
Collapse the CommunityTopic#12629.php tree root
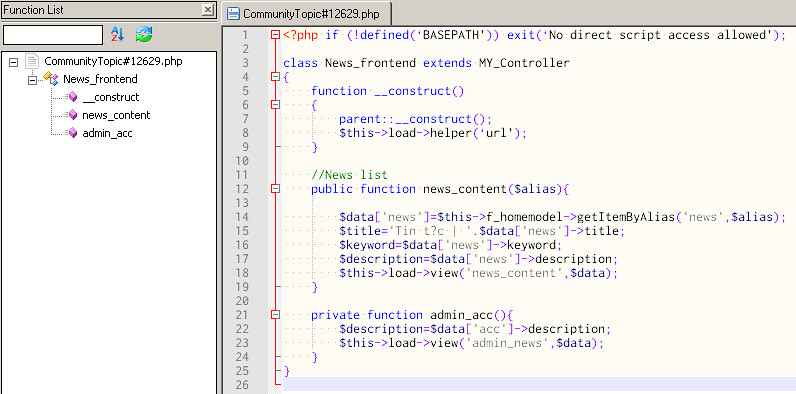14,62
